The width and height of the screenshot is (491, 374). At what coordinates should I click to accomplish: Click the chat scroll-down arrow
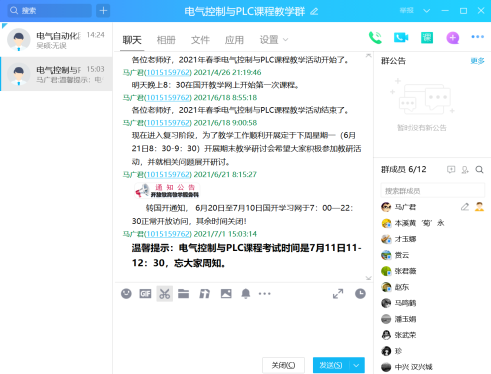[x=368, y=278]
